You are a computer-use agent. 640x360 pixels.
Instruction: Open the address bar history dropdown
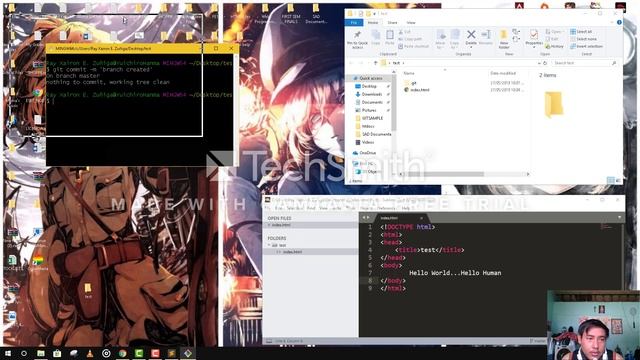pos(539,63)
